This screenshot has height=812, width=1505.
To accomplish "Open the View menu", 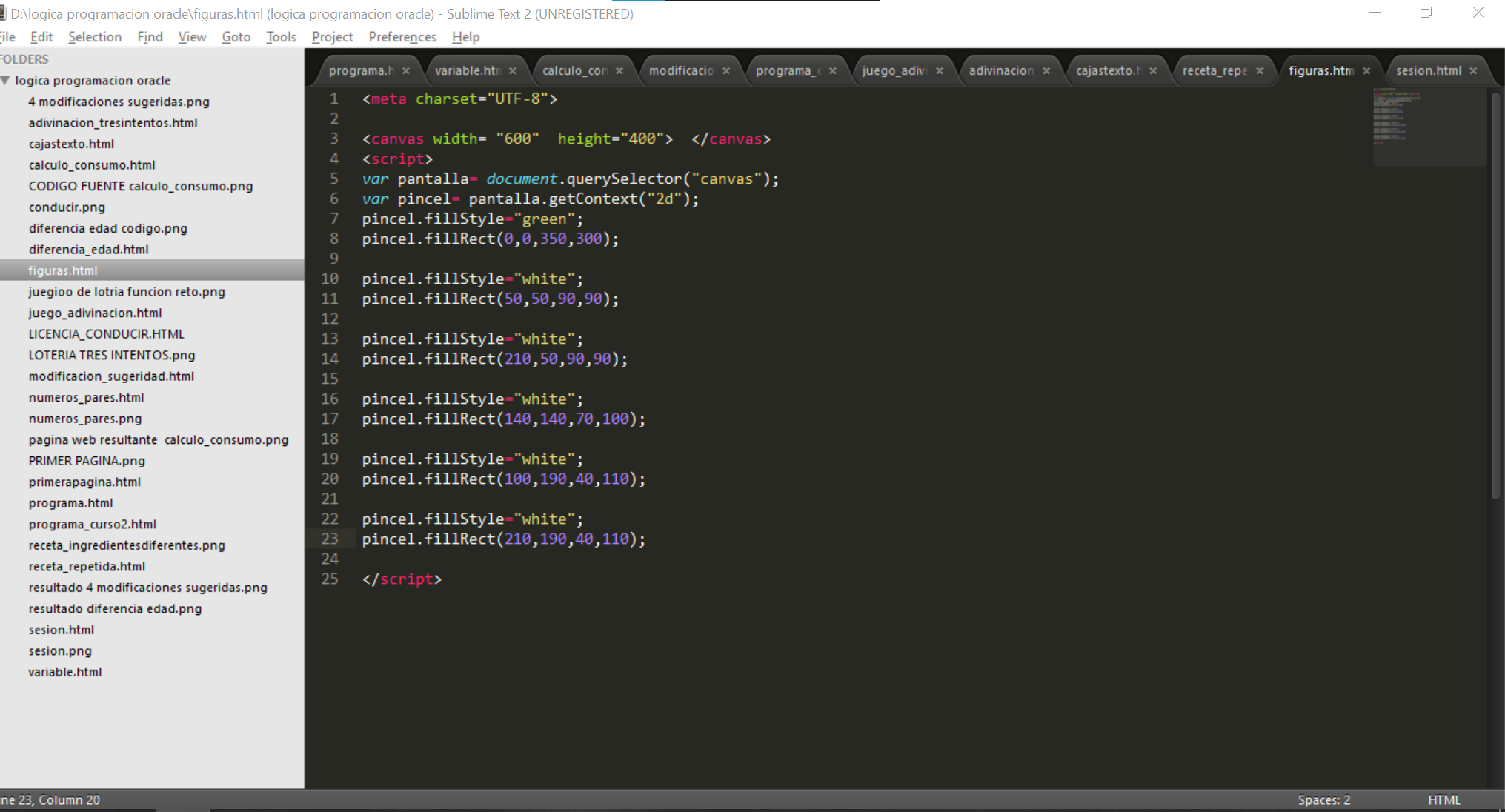I will [192, 37].
